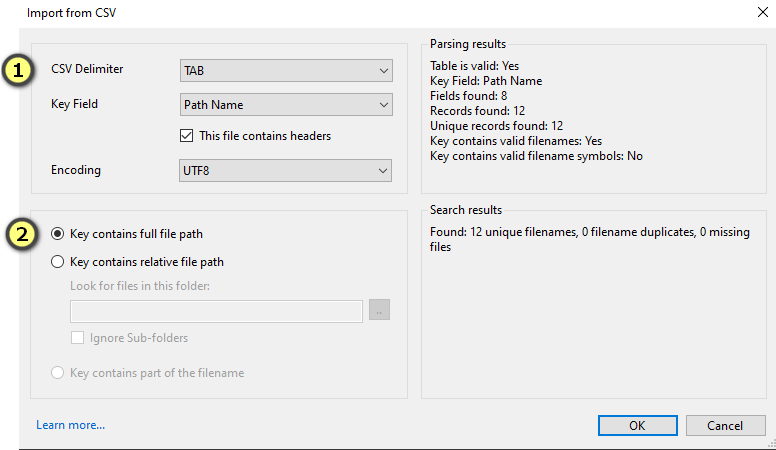This screenshot has width=776, height=450.
Task: Select 'Key contains part of the filename'
Action: (58, 373)
